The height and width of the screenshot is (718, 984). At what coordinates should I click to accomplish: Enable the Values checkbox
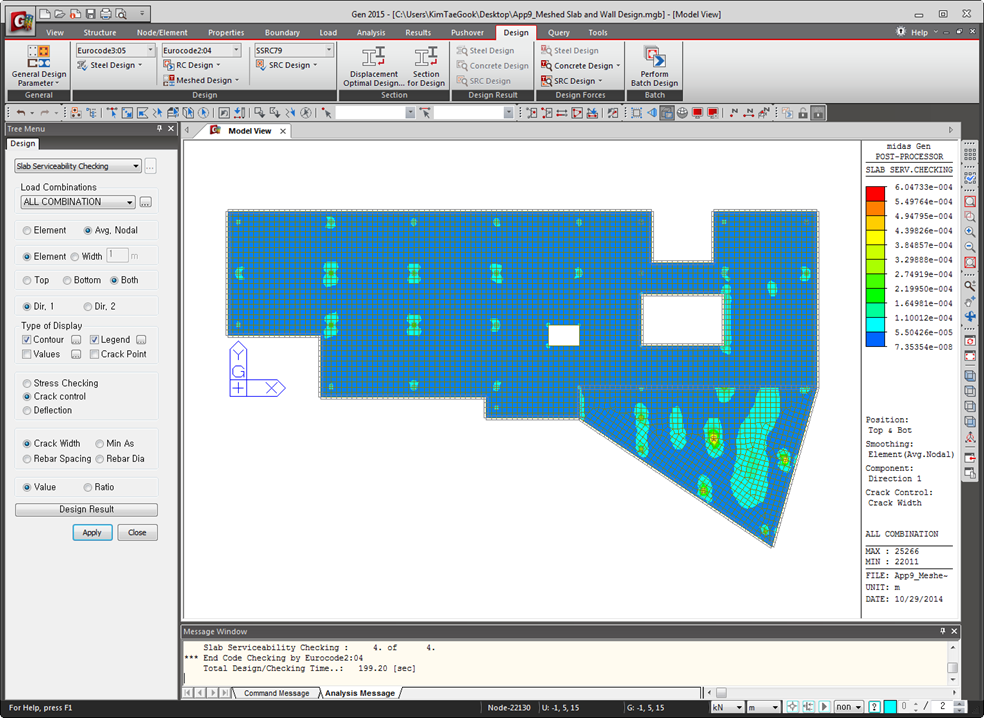[x=26, y=354]
